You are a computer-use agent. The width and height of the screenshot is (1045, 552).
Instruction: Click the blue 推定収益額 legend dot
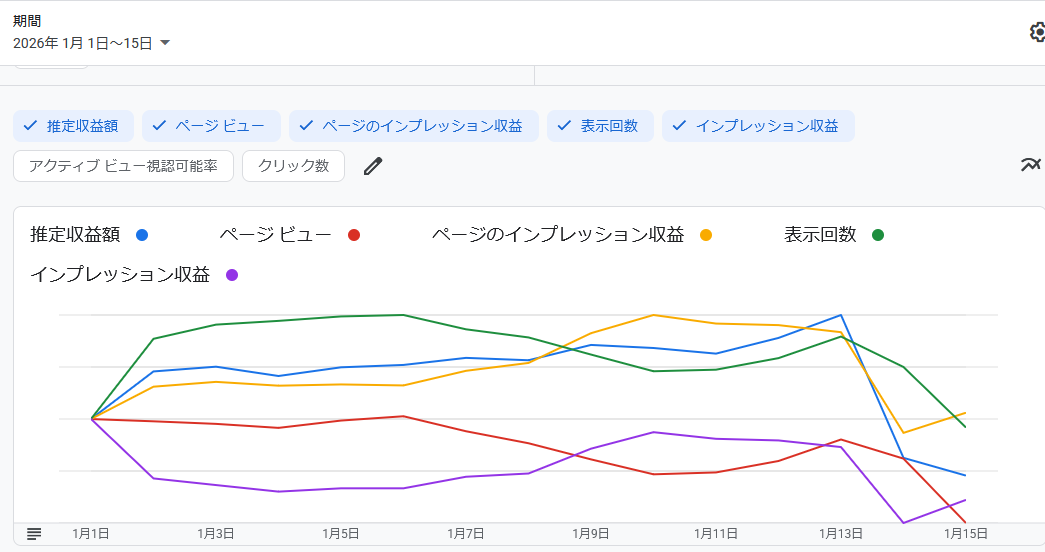[142, 235]
